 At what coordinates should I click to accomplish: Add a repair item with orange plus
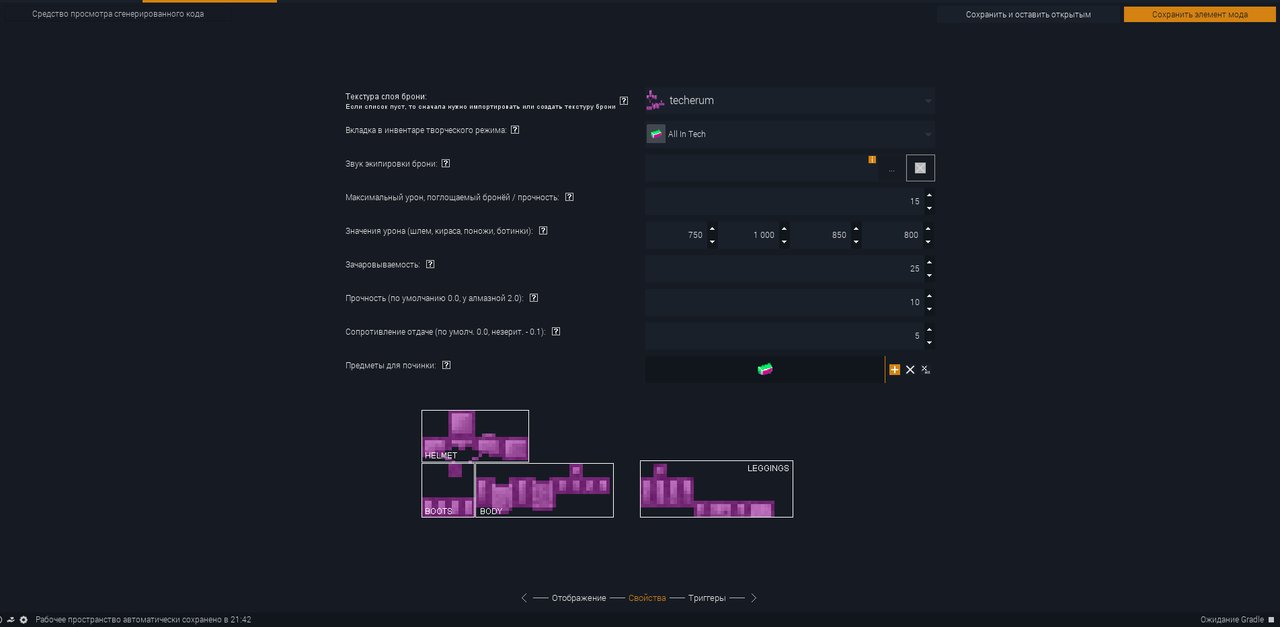coord(894,370)
